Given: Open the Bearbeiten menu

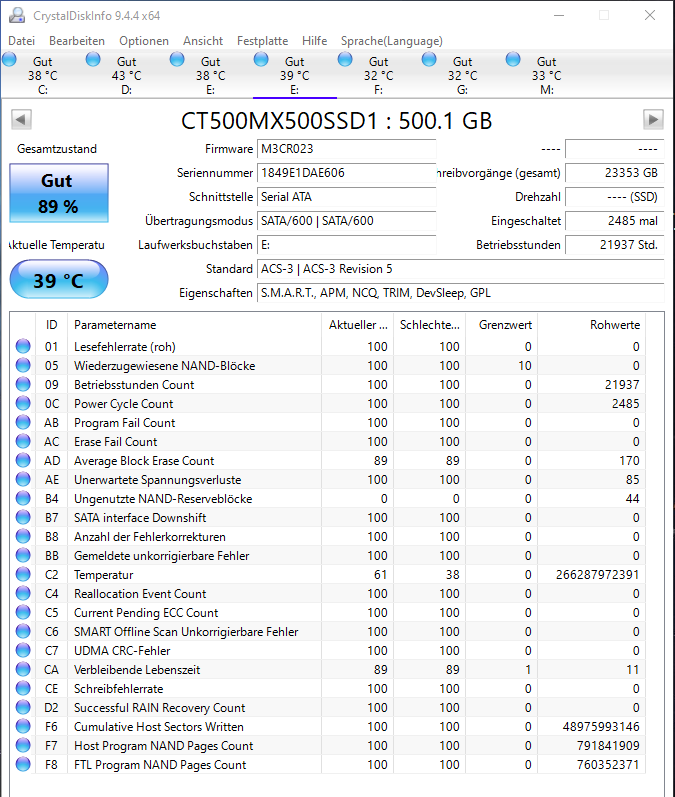Looking at the screenshot, I should click(x=77, y=41).
